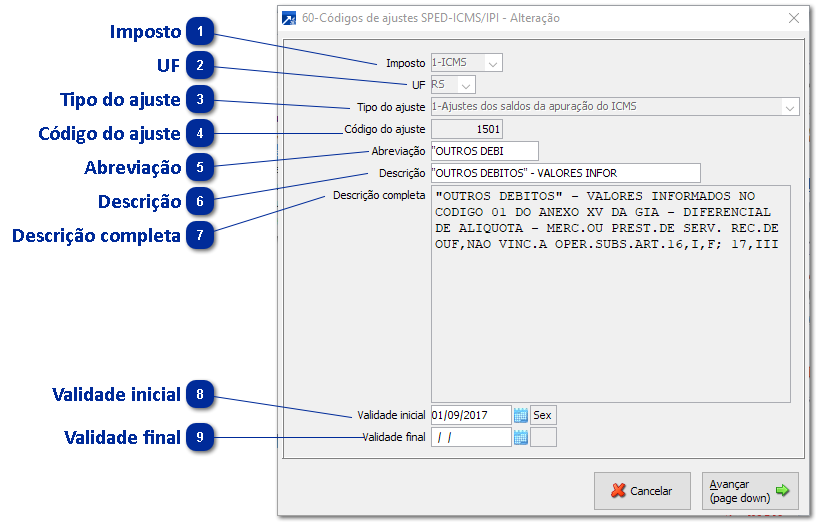This screenshot has width=823, height=527.
Task: Open the calendar picker for Validade inicial
Action: pyautogui.click(x=520, y=415)
